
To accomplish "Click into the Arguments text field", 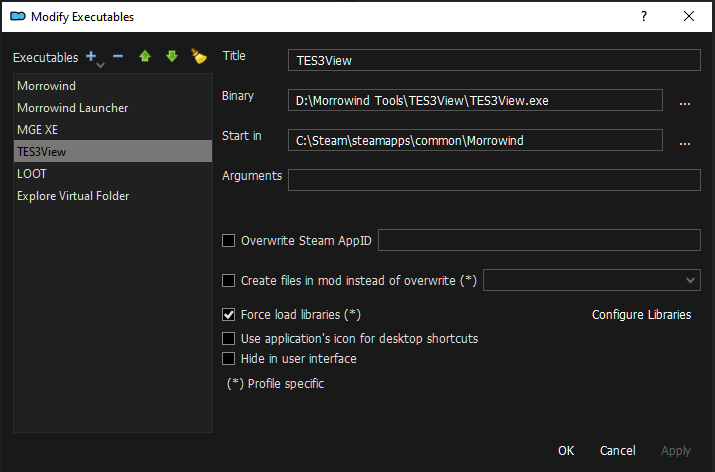I will coord(494,180).
